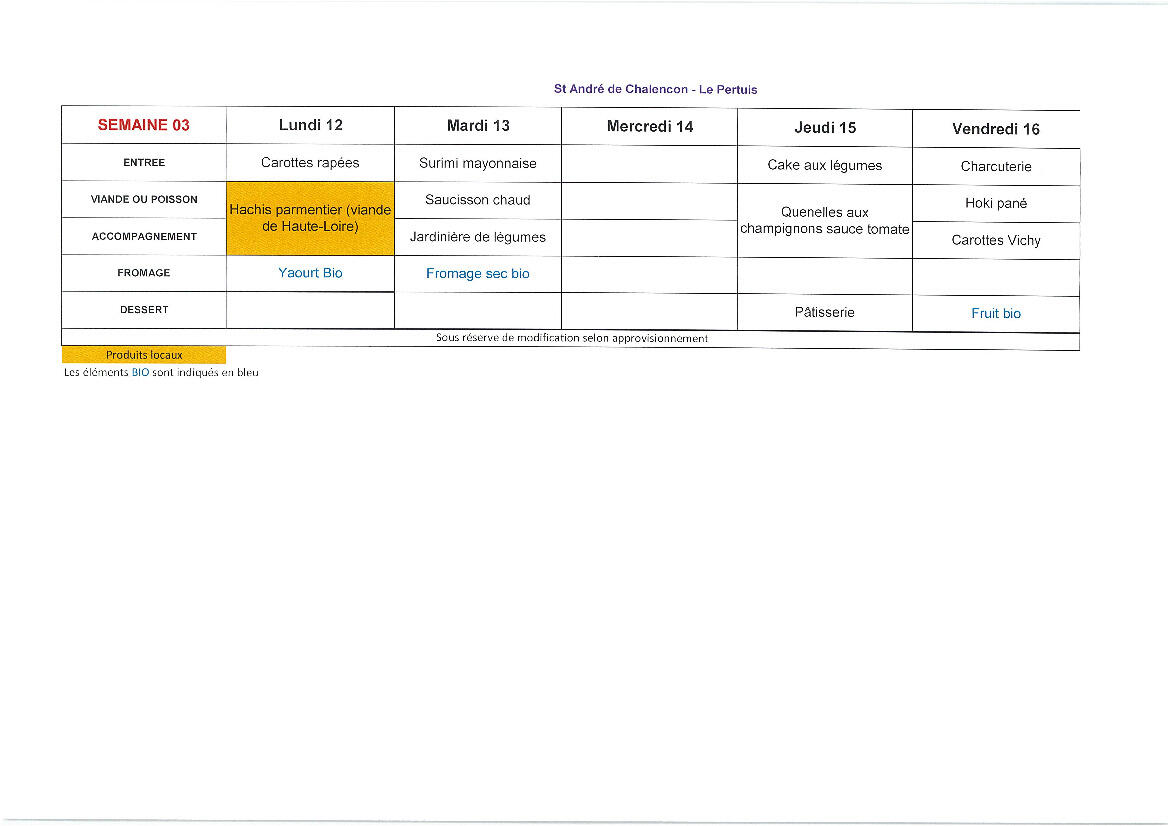Select the red SEMAINE 03 header cell
The width and height of the screenshot is (1169, 826).
click(x=143, y=125)
